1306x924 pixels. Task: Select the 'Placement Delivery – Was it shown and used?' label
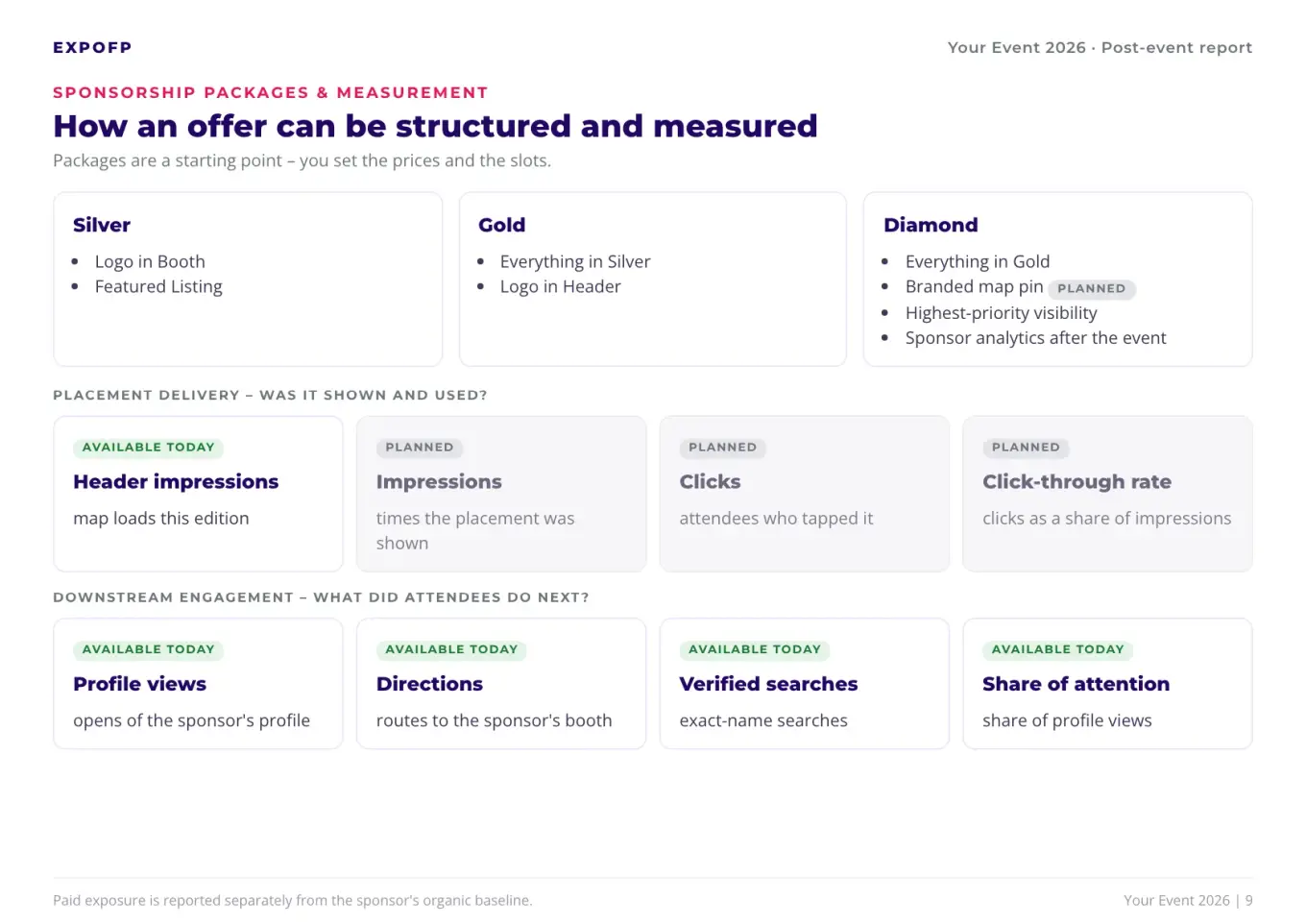(270, 396)
